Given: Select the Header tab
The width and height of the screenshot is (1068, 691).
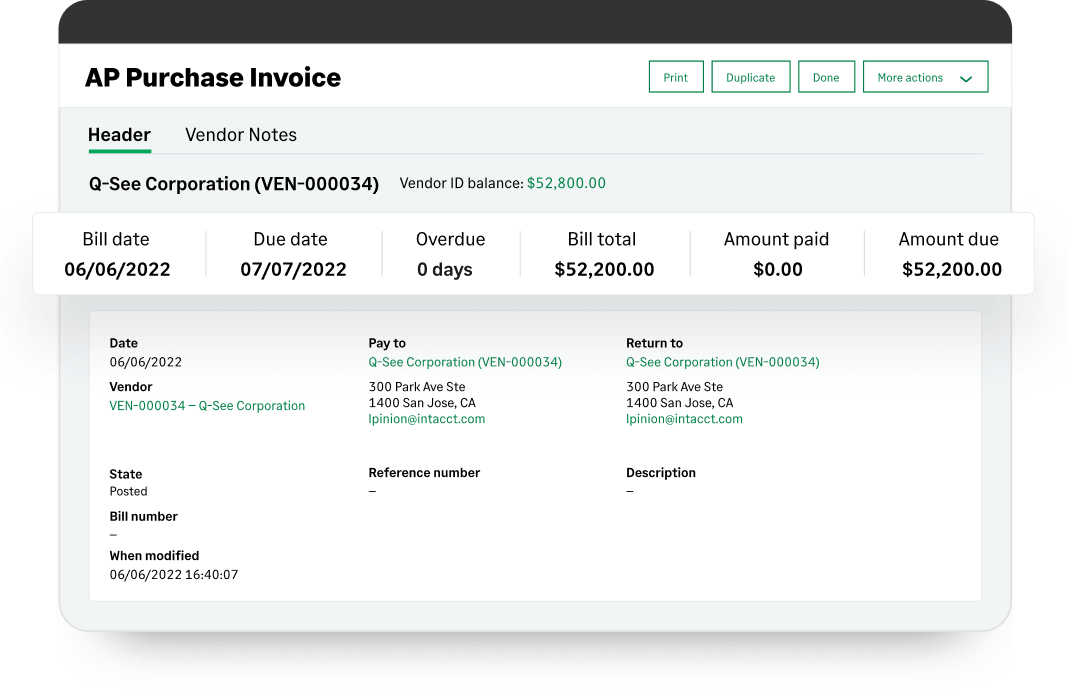Looking at the screenshot, I should coord(119,135).
